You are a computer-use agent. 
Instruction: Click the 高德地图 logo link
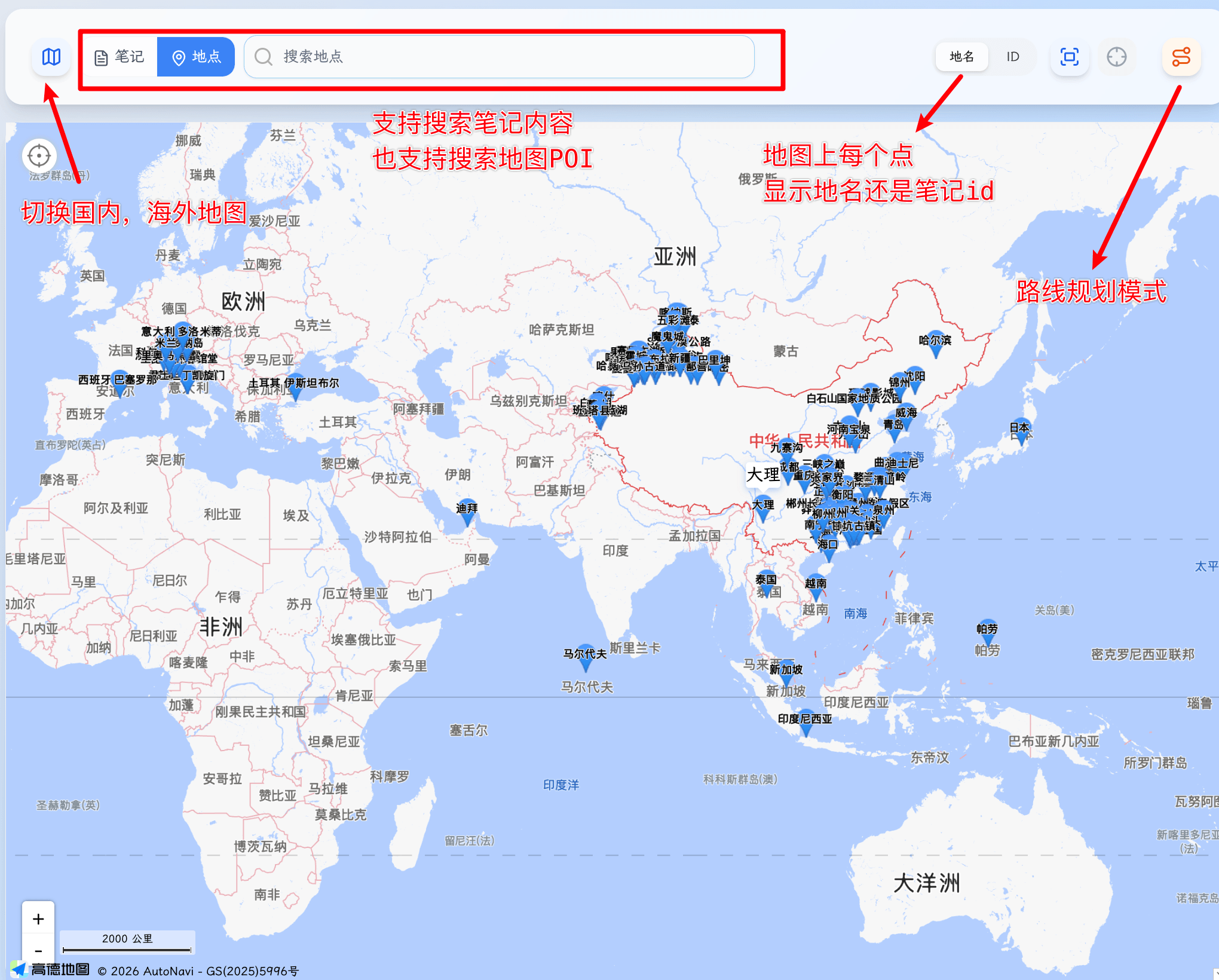pyautogui.click(x=50, y=969)
